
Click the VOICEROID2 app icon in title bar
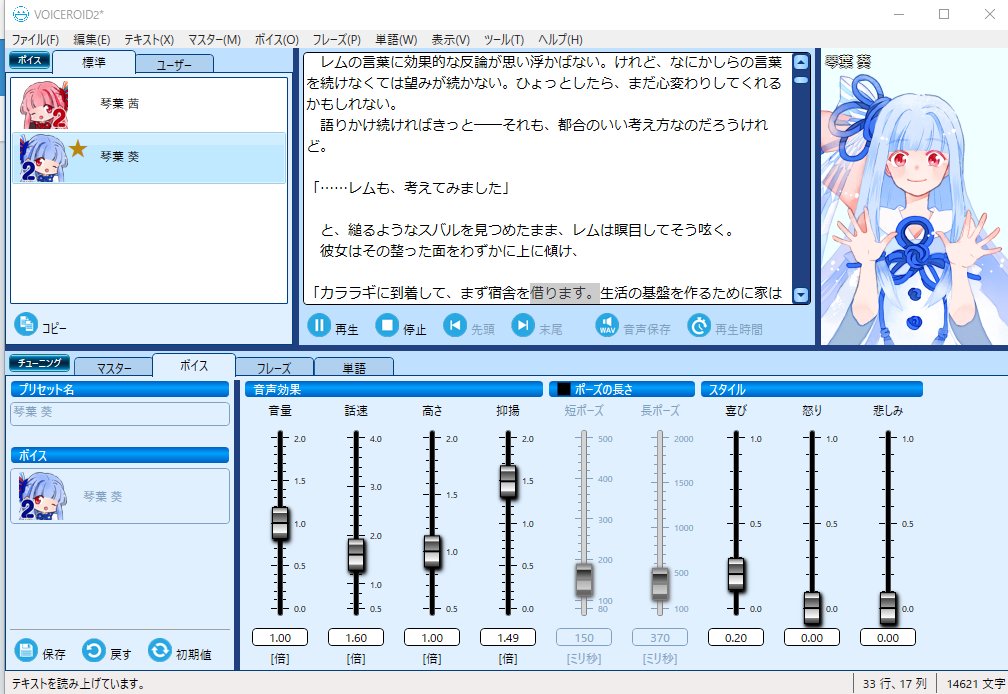click(x=21, y=13)
